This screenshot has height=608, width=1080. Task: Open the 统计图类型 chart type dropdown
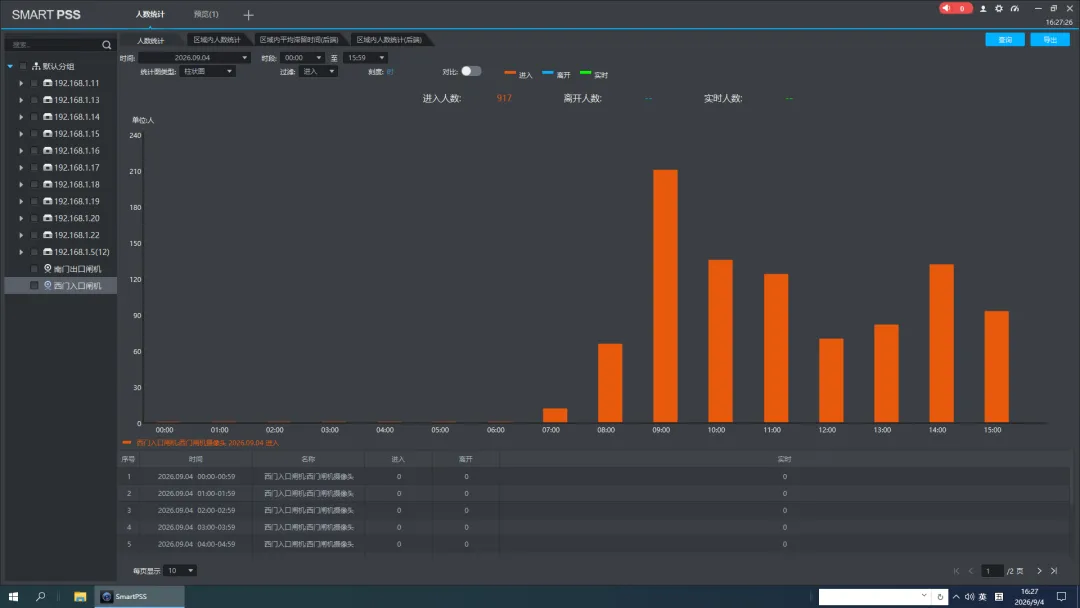pyautogui.click(x=207, y=72)
